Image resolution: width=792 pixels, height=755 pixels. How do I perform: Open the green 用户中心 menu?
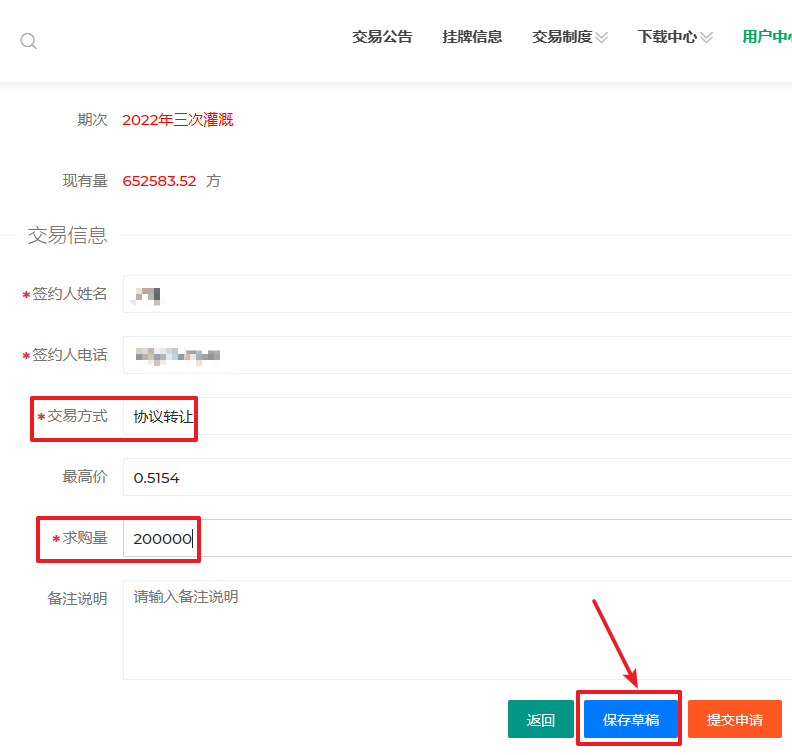[766, 37]
